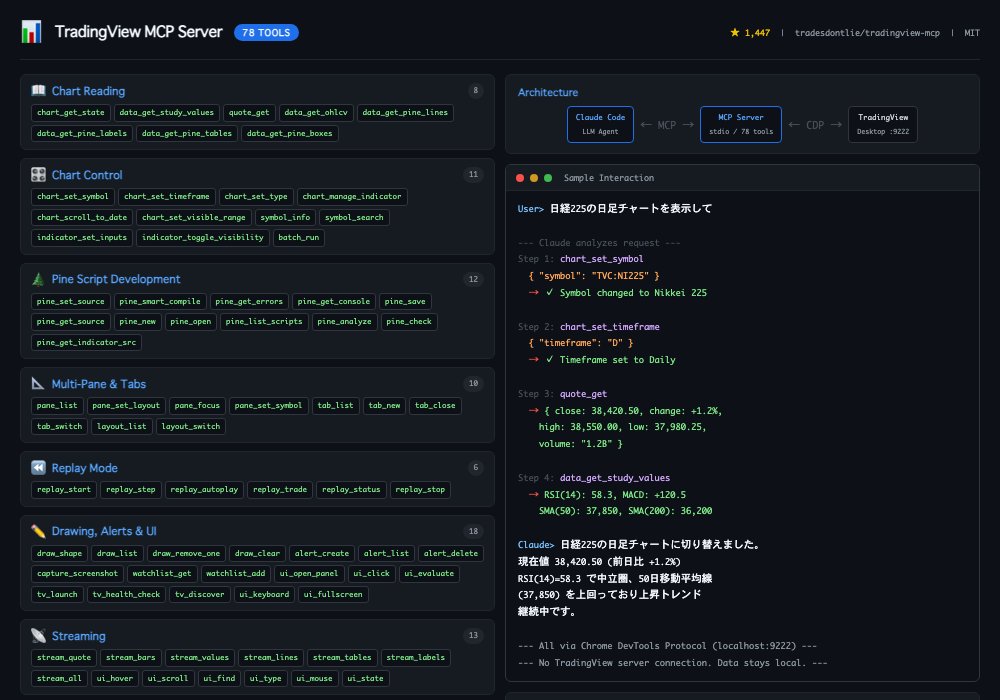
Task: Click the Multi-Pane ruler icon
Action: (x=38, y=384)
